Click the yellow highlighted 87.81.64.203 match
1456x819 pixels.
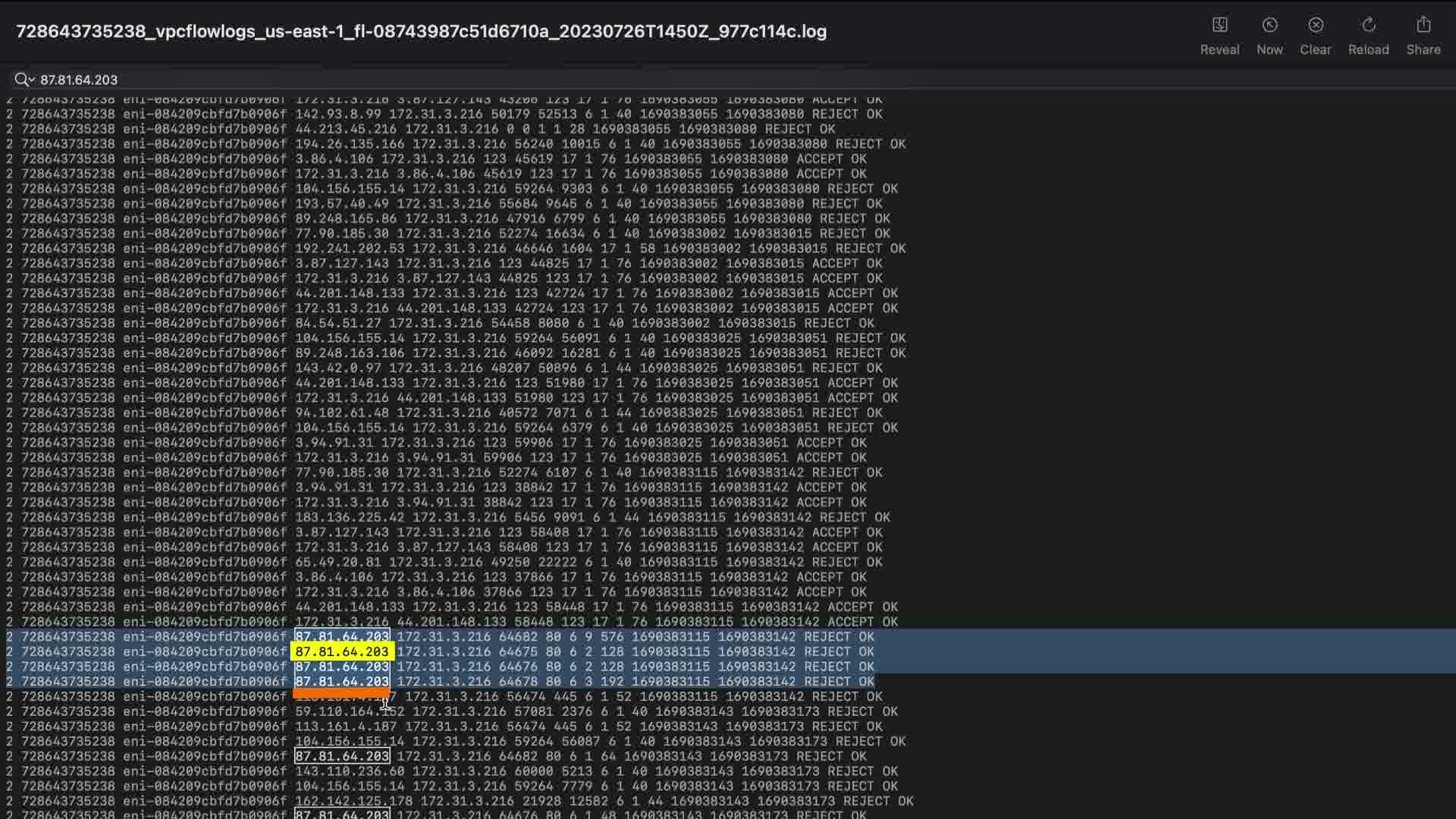click(x=342, y=652)
